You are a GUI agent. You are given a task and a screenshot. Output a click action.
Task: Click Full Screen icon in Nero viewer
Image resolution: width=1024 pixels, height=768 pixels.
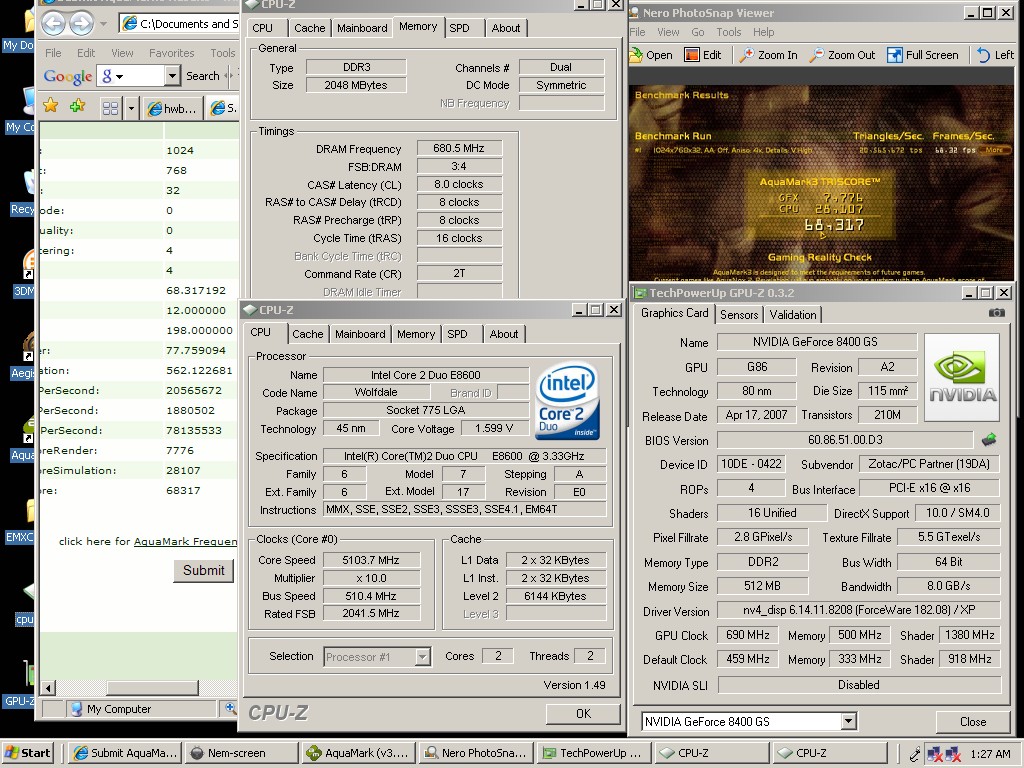[x=895, y=55]
